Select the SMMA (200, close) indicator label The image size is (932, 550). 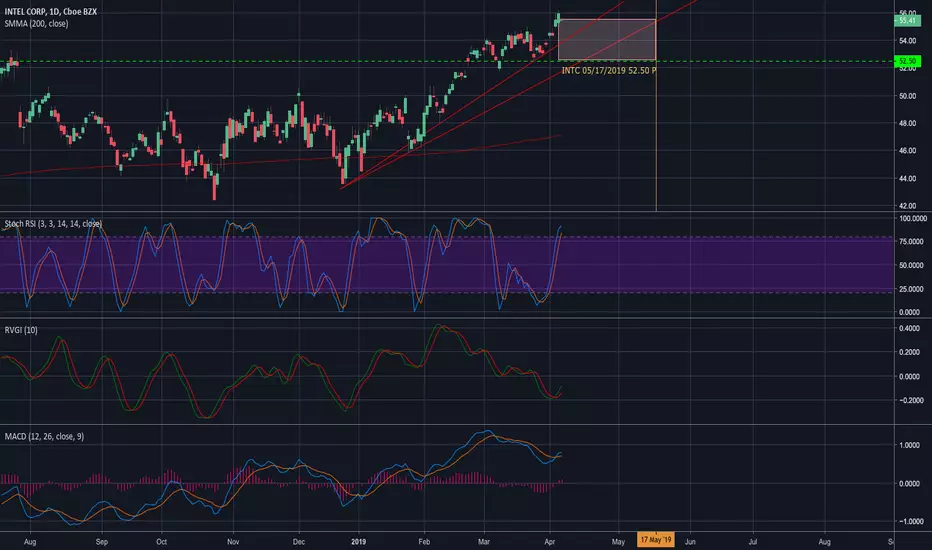point(36,24)
